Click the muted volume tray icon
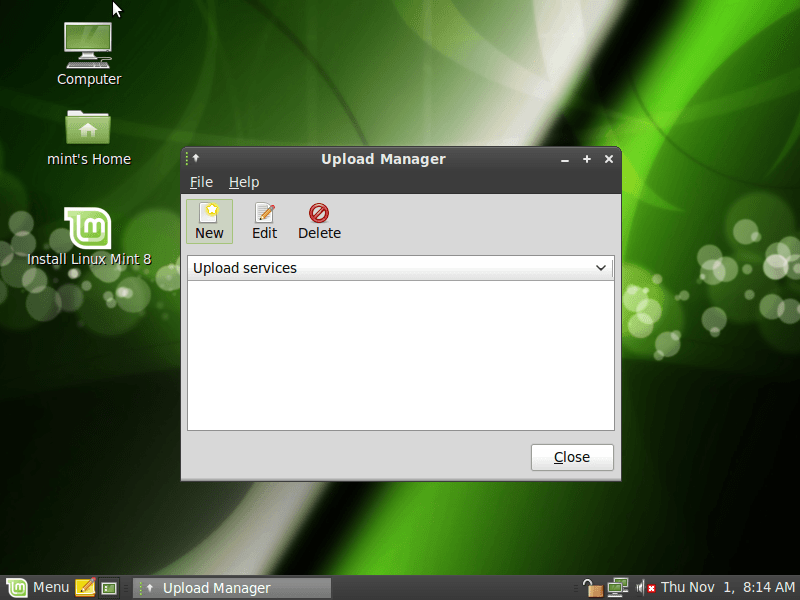 tap(645, 588)
